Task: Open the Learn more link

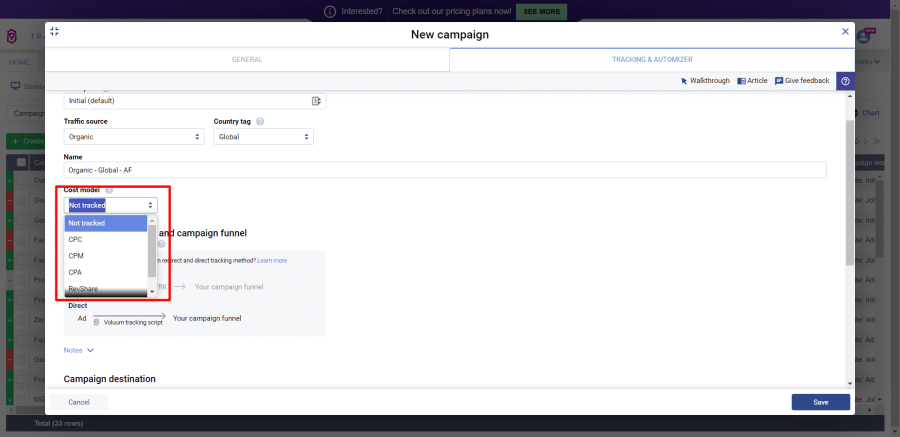Action: [272, 261]
